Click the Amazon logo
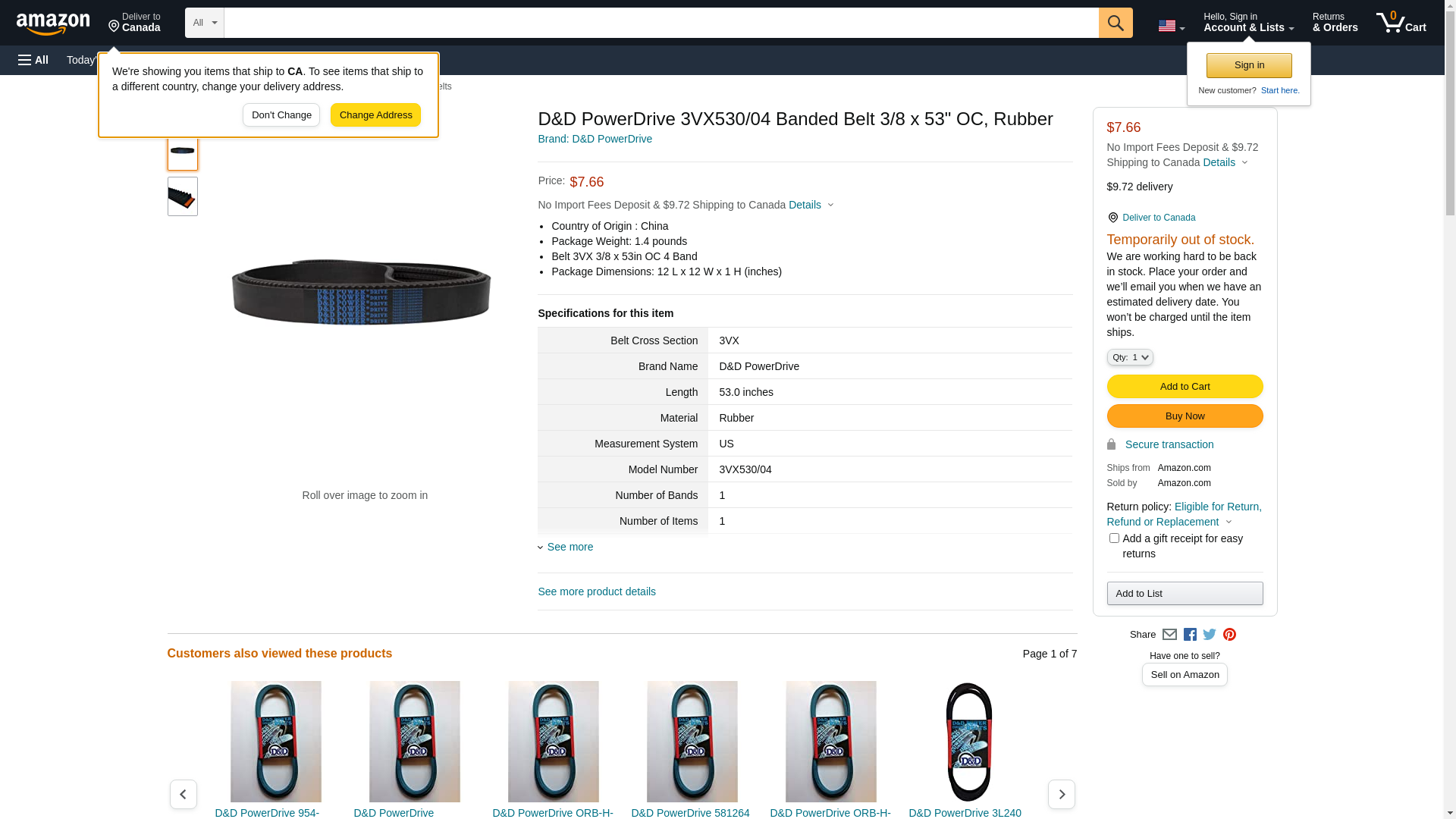This screenshot has height=819, width=1456. [53, 24]
